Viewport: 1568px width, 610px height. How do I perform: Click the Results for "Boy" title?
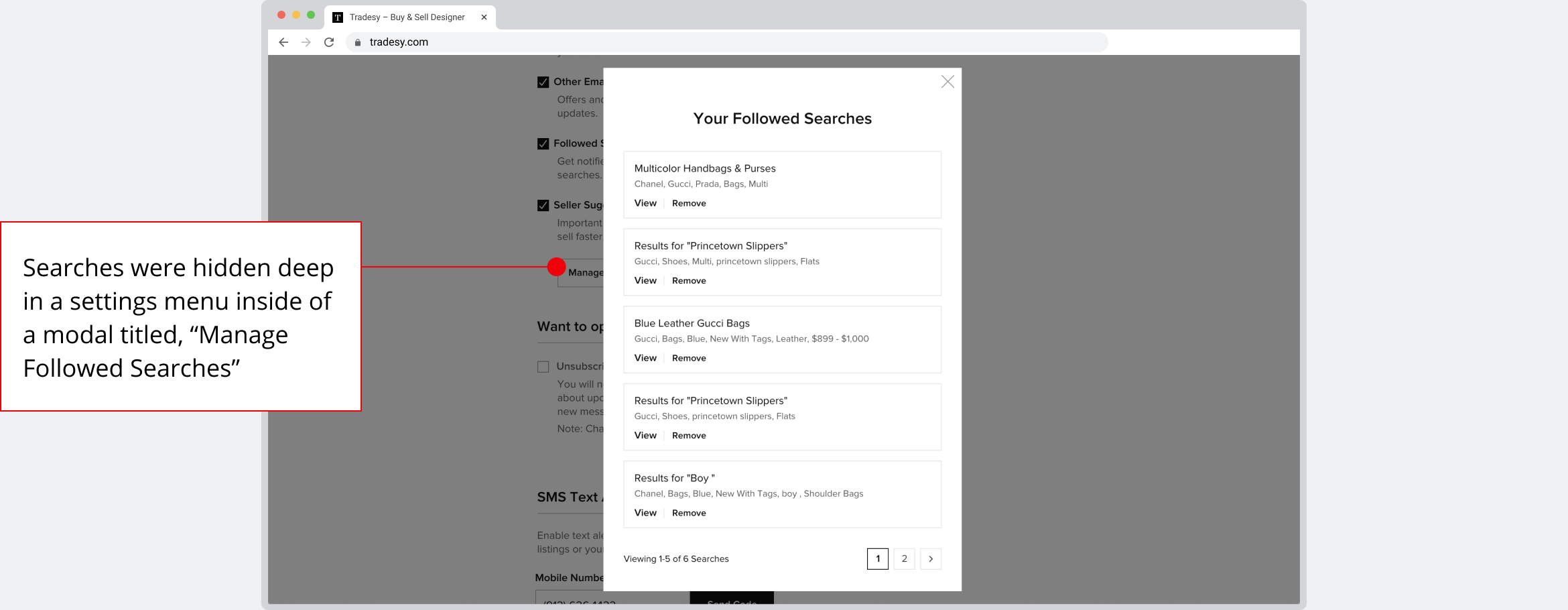pos(675,478)
